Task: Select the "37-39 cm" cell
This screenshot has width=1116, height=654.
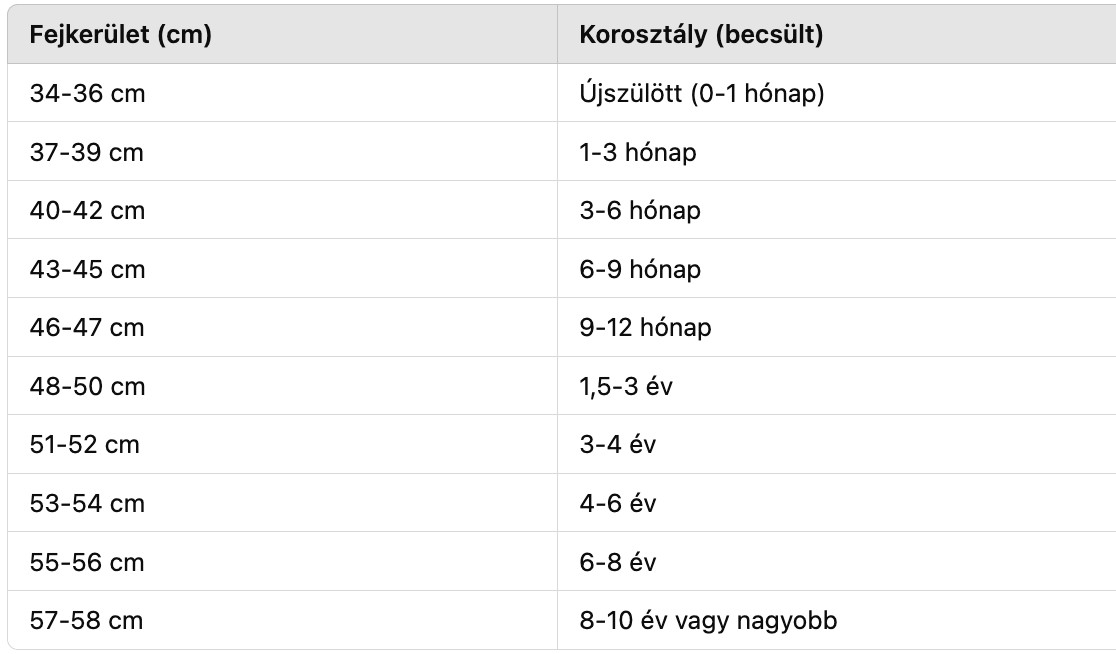Action: [87, 152]
